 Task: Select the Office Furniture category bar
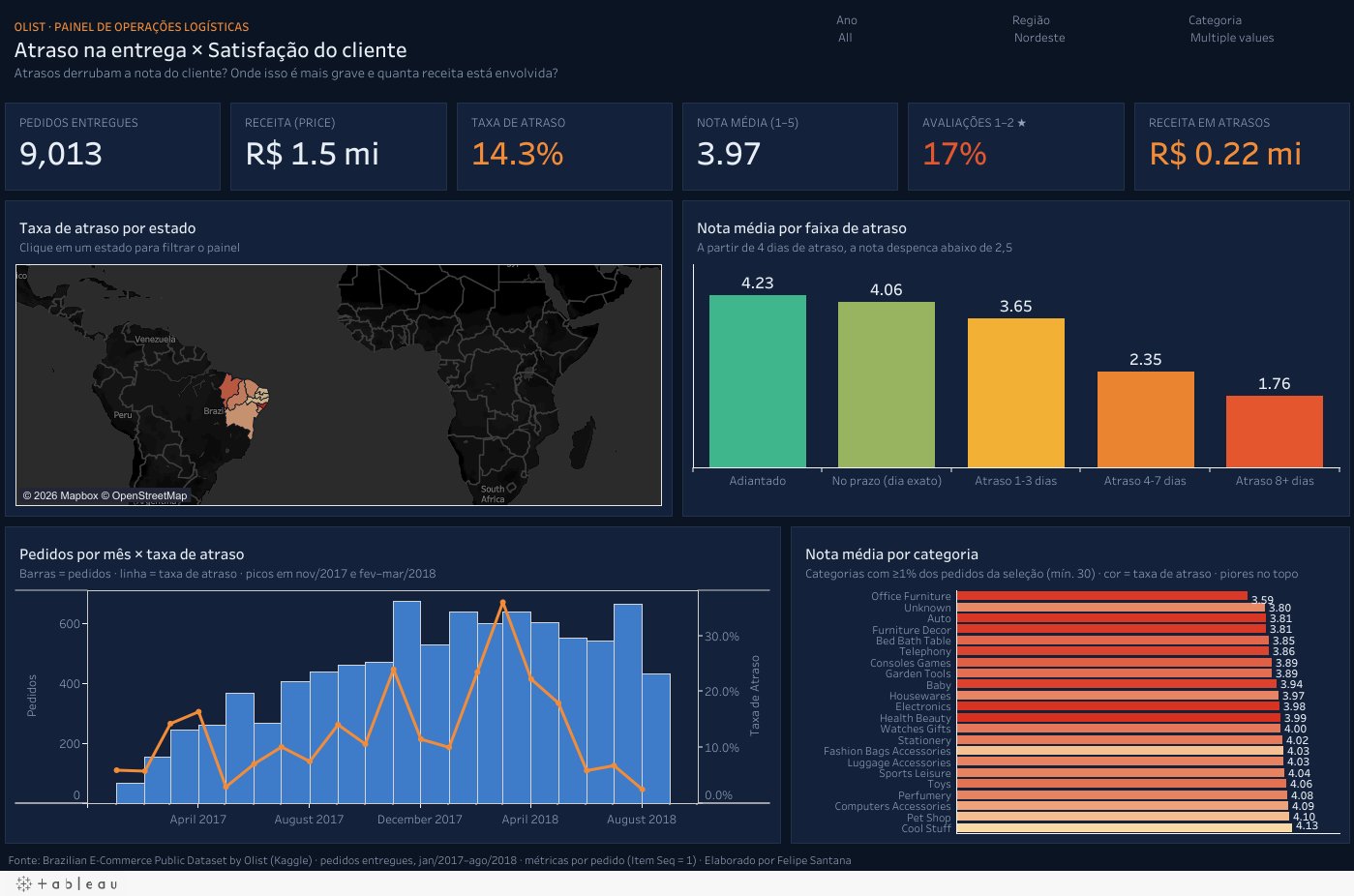[1101, 596]
